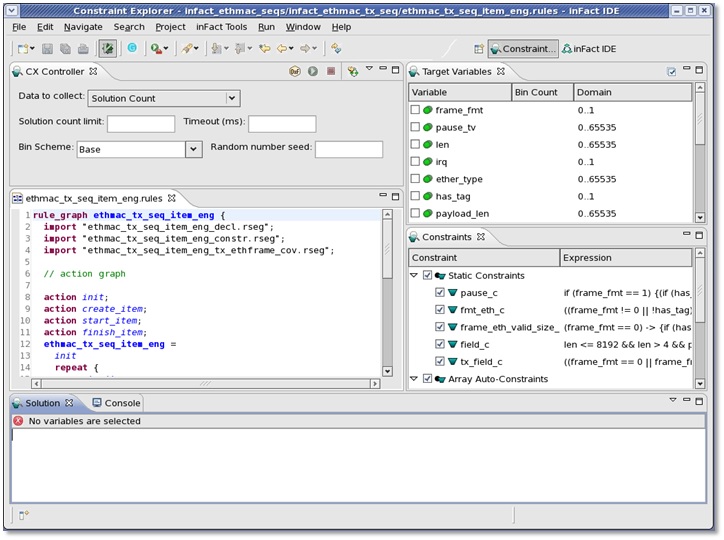Open the inFact Tools menu
This screenshot has height=540, width=724.
(221, 27)
